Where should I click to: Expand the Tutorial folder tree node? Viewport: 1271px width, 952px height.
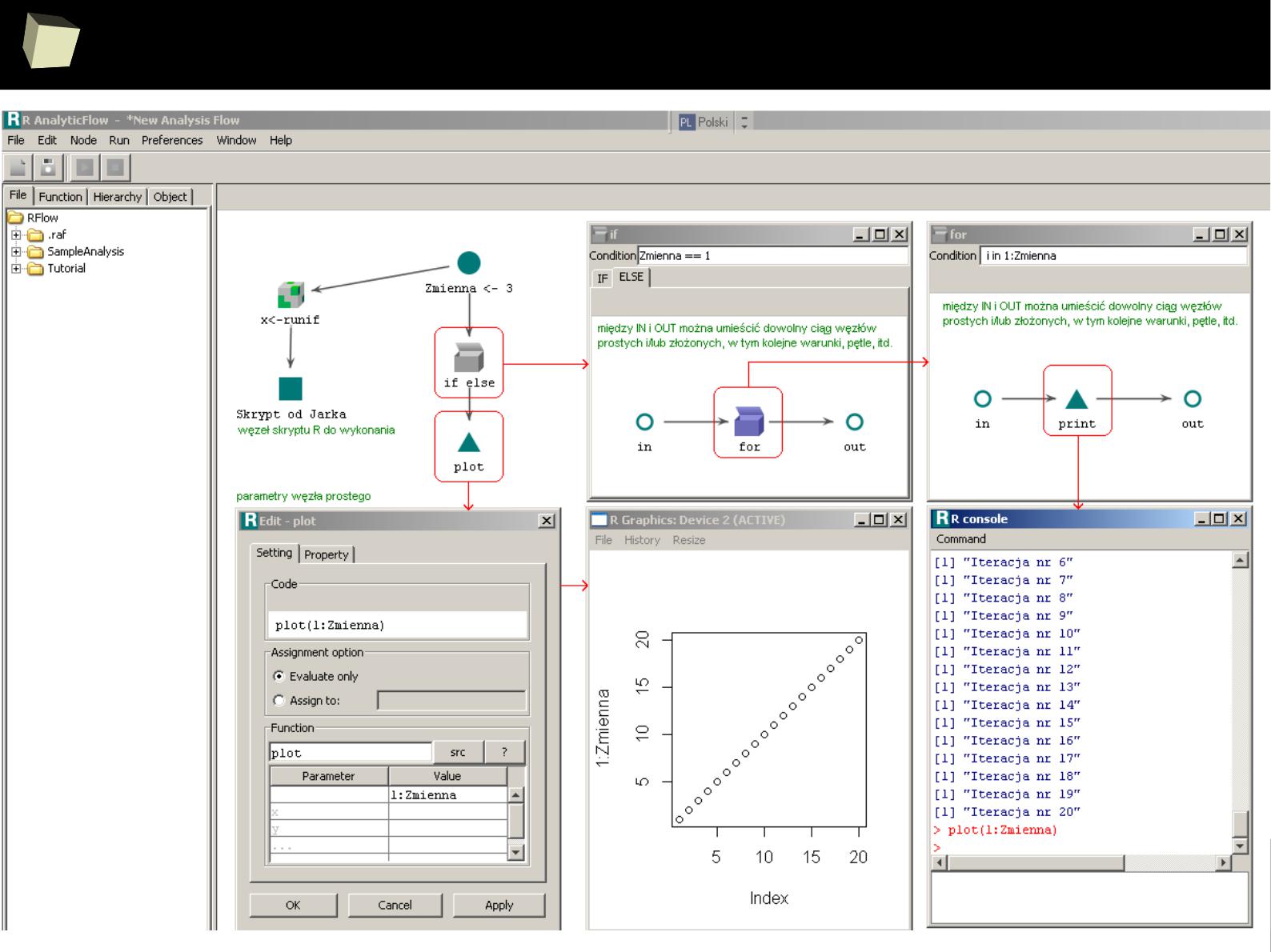[x=16, y=269]
